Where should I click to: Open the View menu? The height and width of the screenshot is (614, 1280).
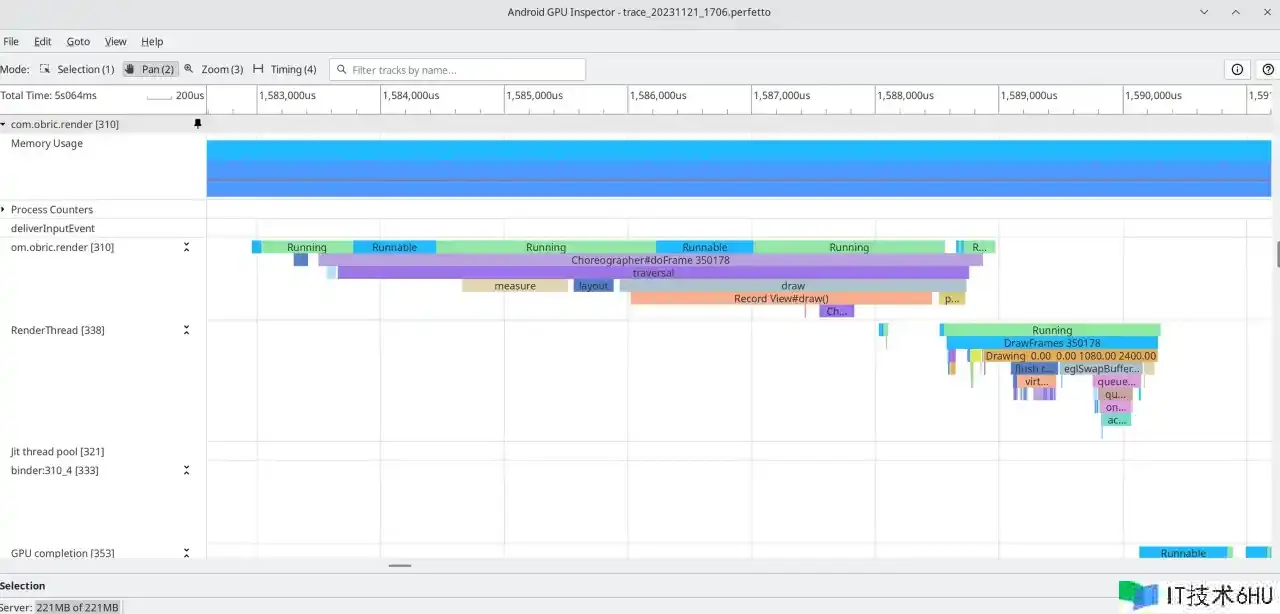pyautogui.click(x=116, y=42)
